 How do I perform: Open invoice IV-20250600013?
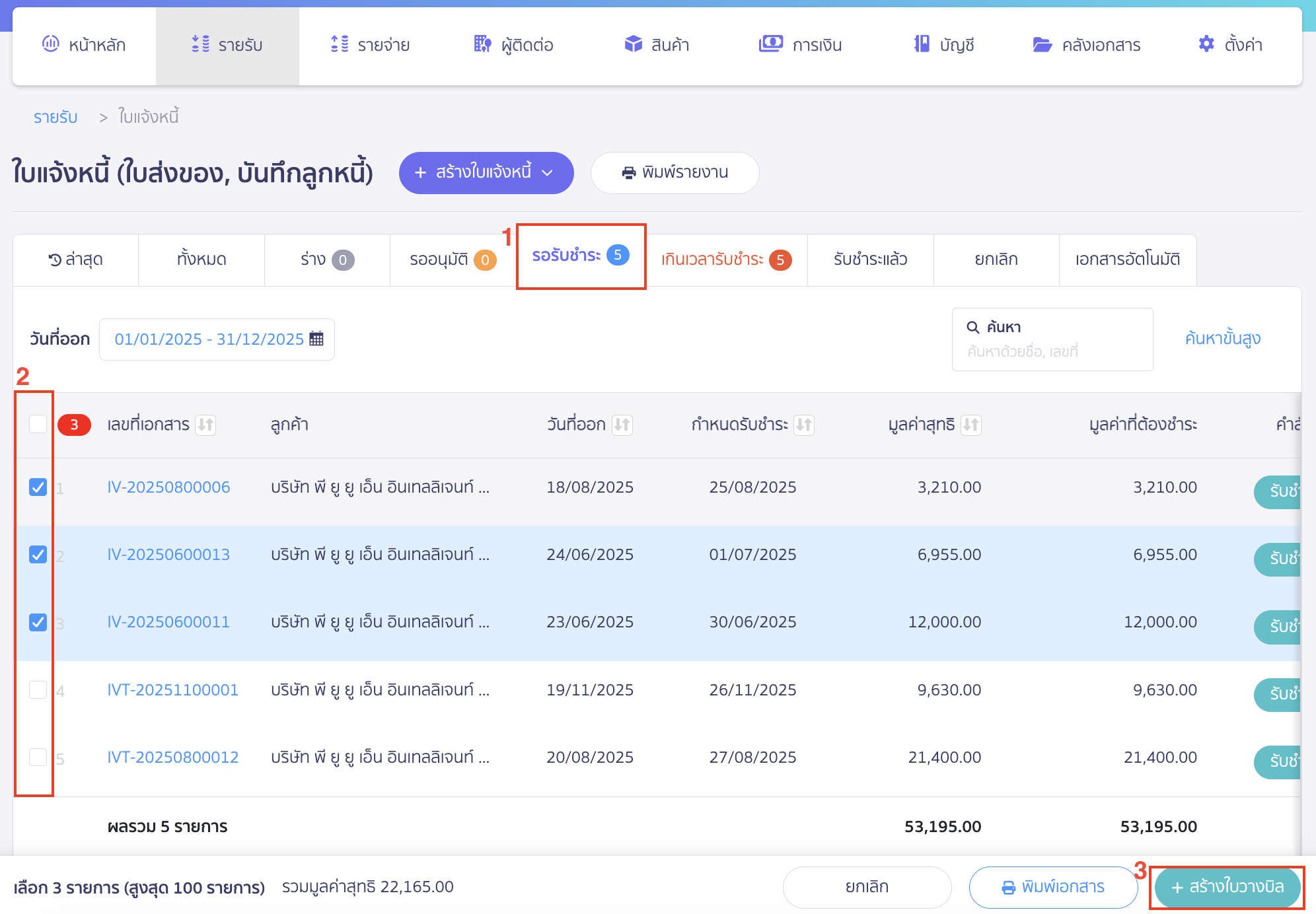(168, 554)
